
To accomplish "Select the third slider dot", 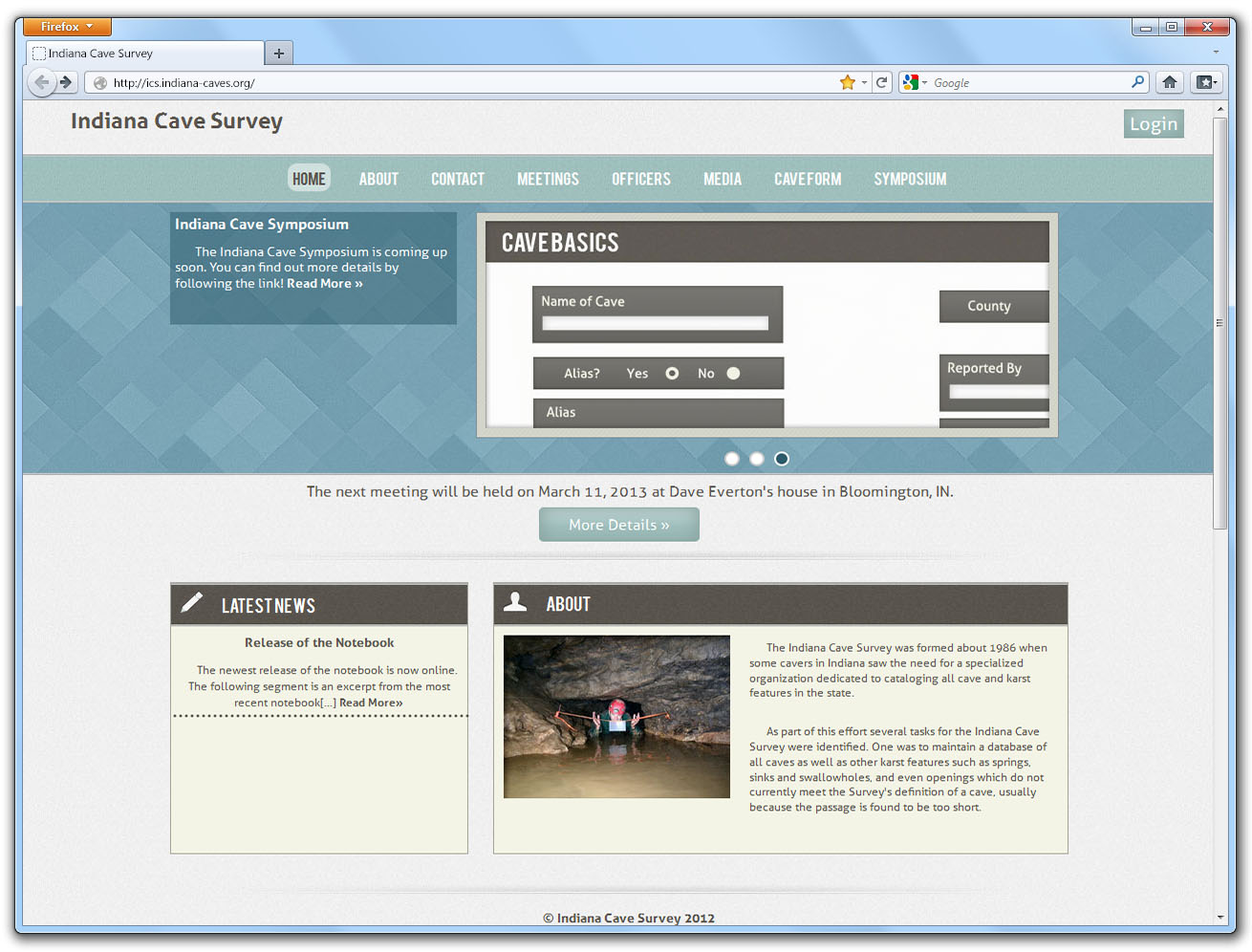I will [782, 459].
